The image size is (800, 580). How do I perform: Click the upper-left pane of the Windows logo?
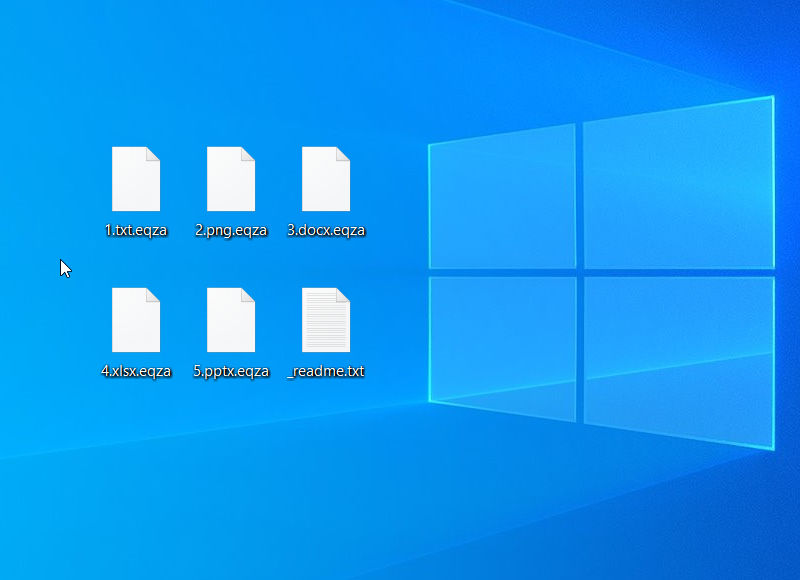click(x=502, y=200)
